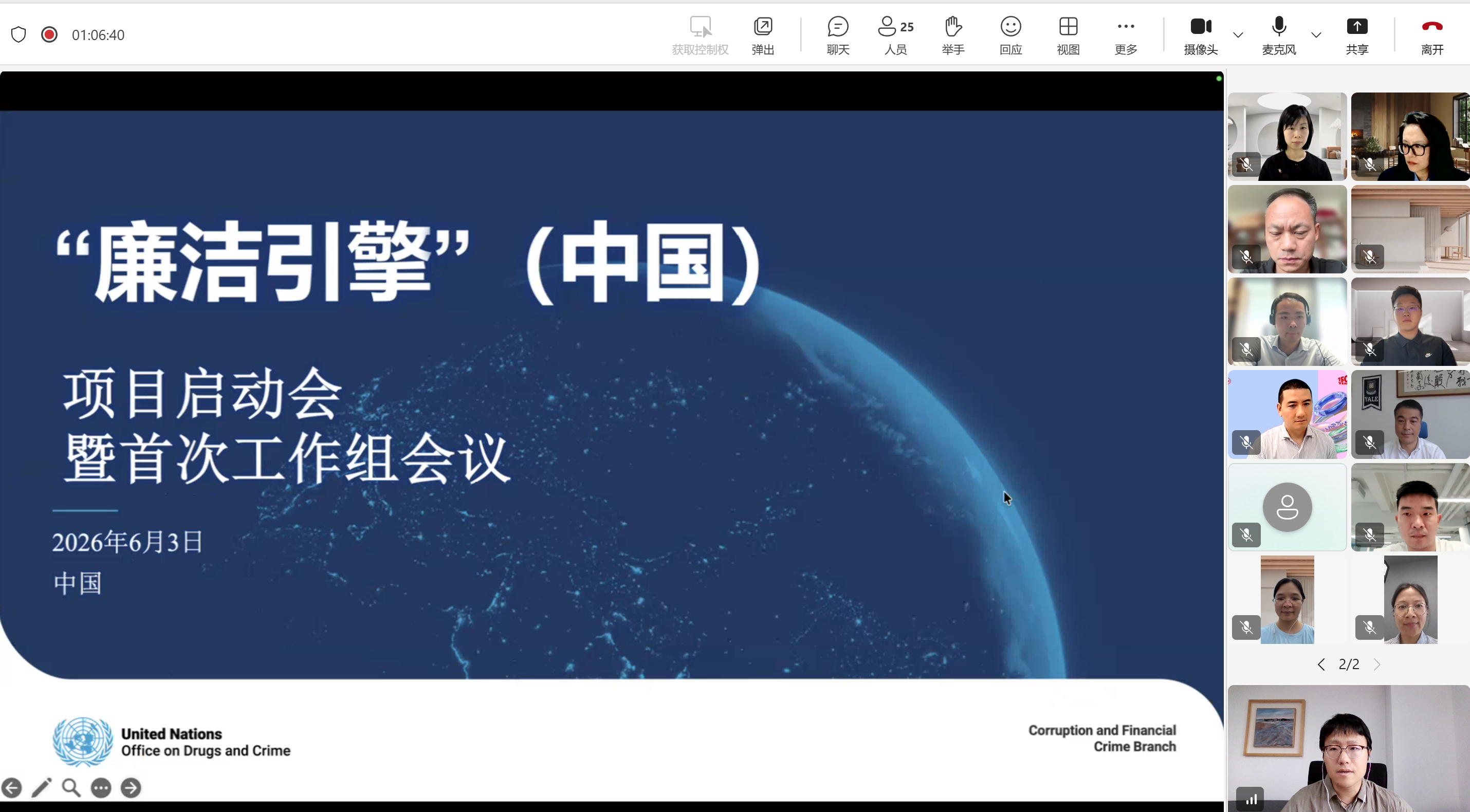This screenshot has height=812, width=1470.
Task: Select video of woman in gray portrait tile
Action: [x=1411, y=600]
